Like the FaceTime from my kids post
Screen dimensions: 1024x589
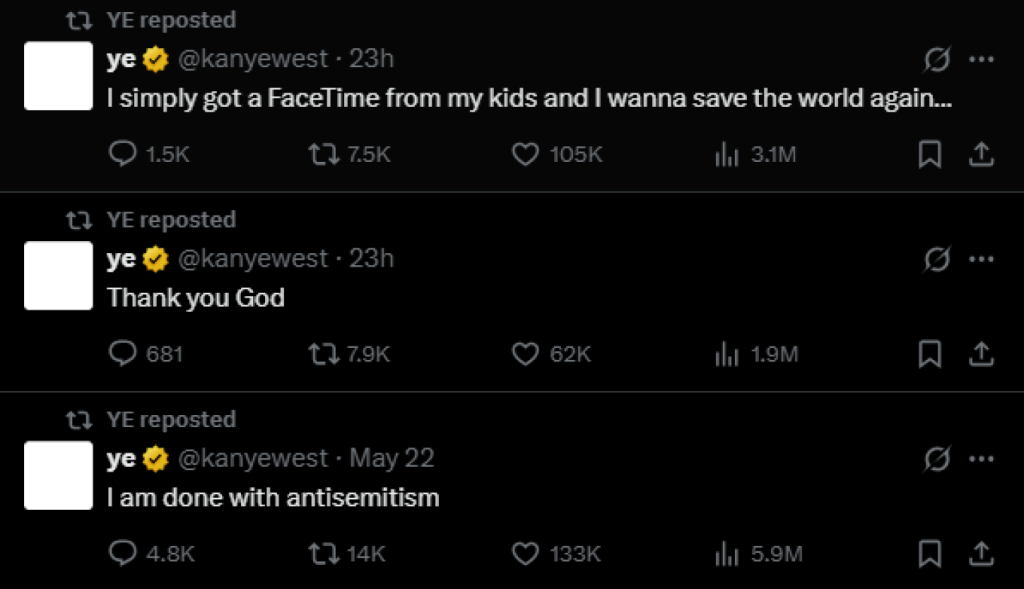pos(526,154)
